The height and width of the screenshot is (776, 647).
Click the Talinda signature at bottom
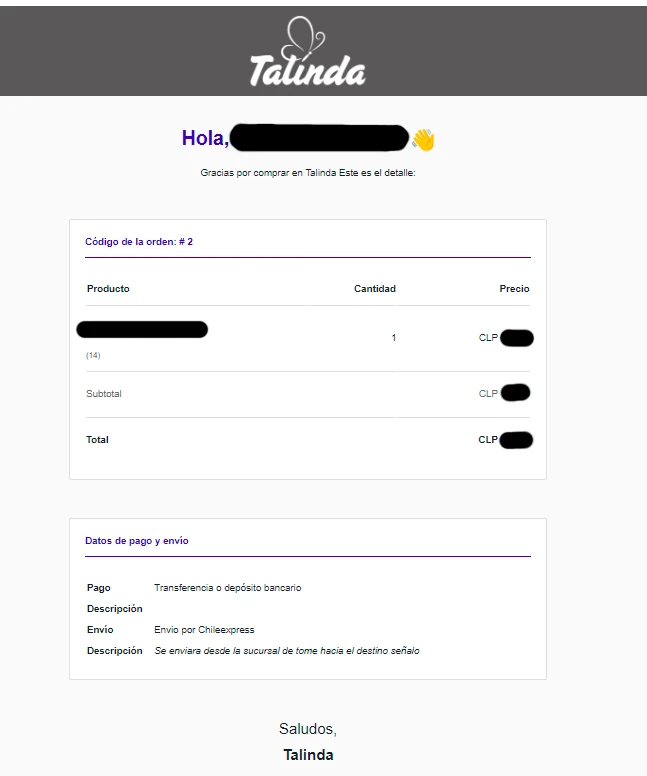(x=308, y=755)
